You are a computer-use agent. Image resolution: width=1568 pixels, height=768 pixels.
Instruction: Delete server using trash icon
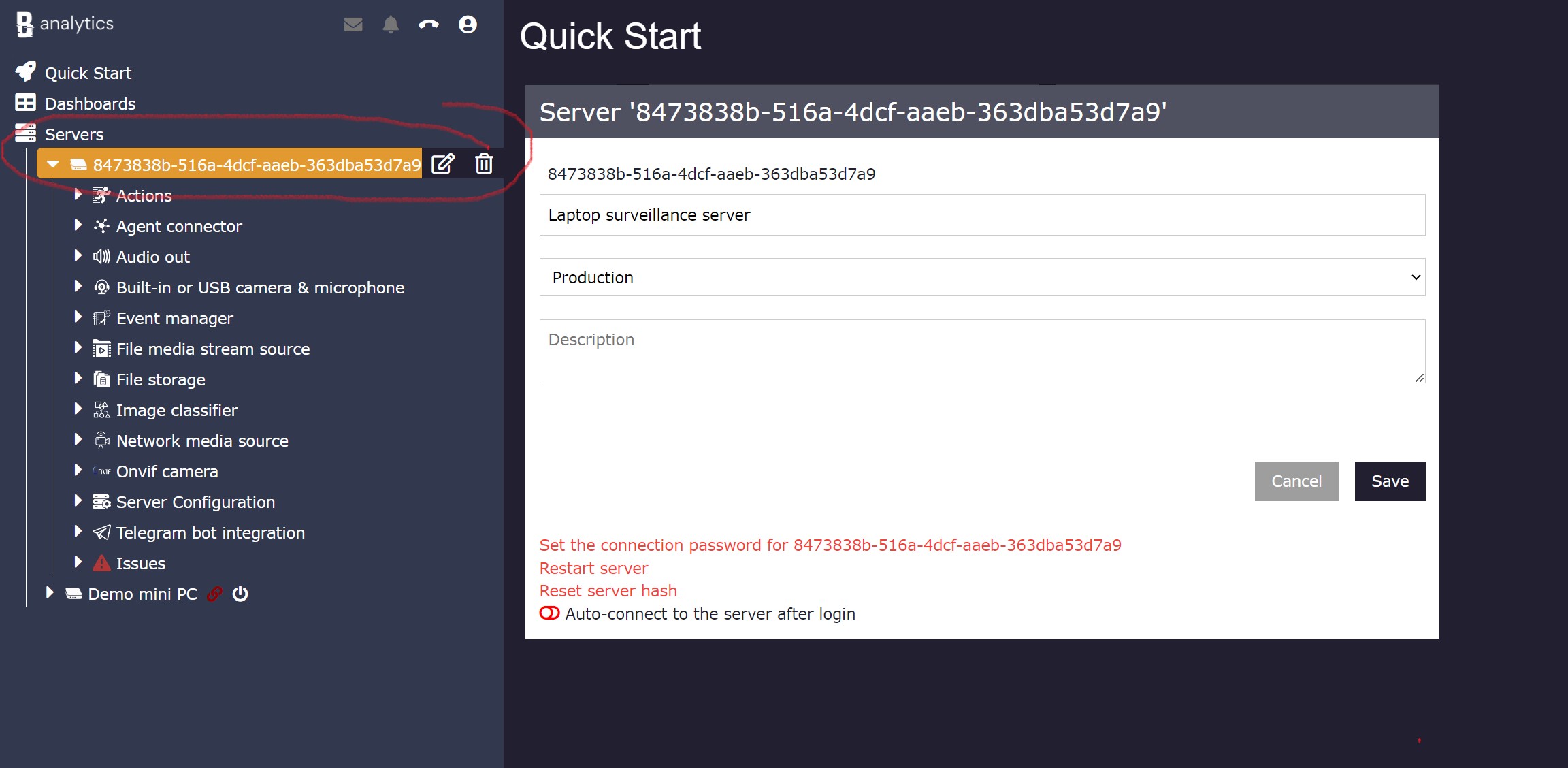(x=484, y=164)
